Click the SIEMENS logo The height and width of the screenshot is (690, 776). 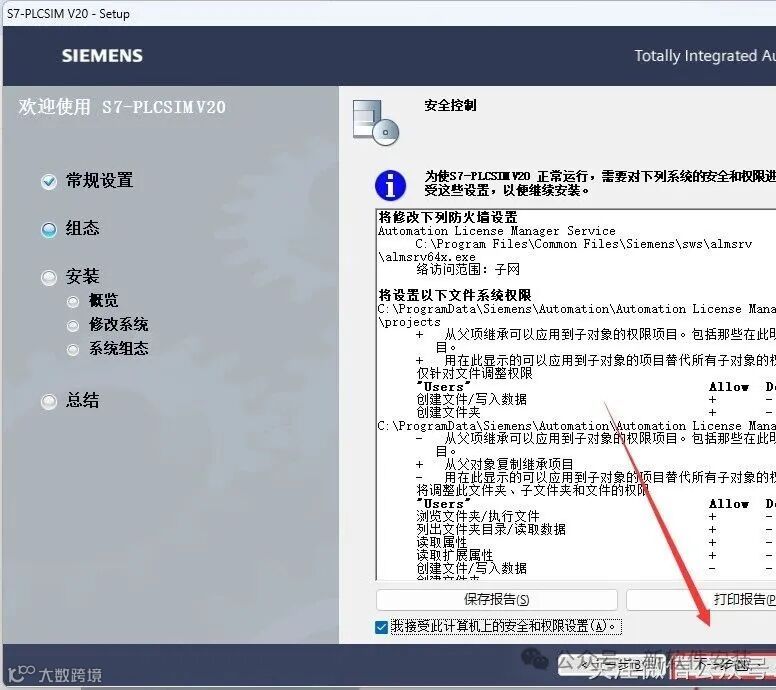[x=102, y=55]
